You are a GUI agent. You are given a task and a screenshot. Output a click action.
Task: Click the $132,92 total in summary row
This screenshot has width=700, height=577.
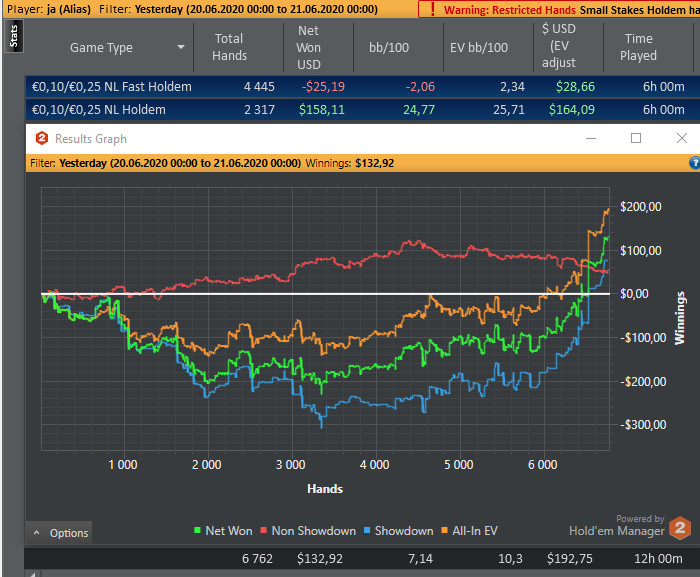tap(320, 558)
